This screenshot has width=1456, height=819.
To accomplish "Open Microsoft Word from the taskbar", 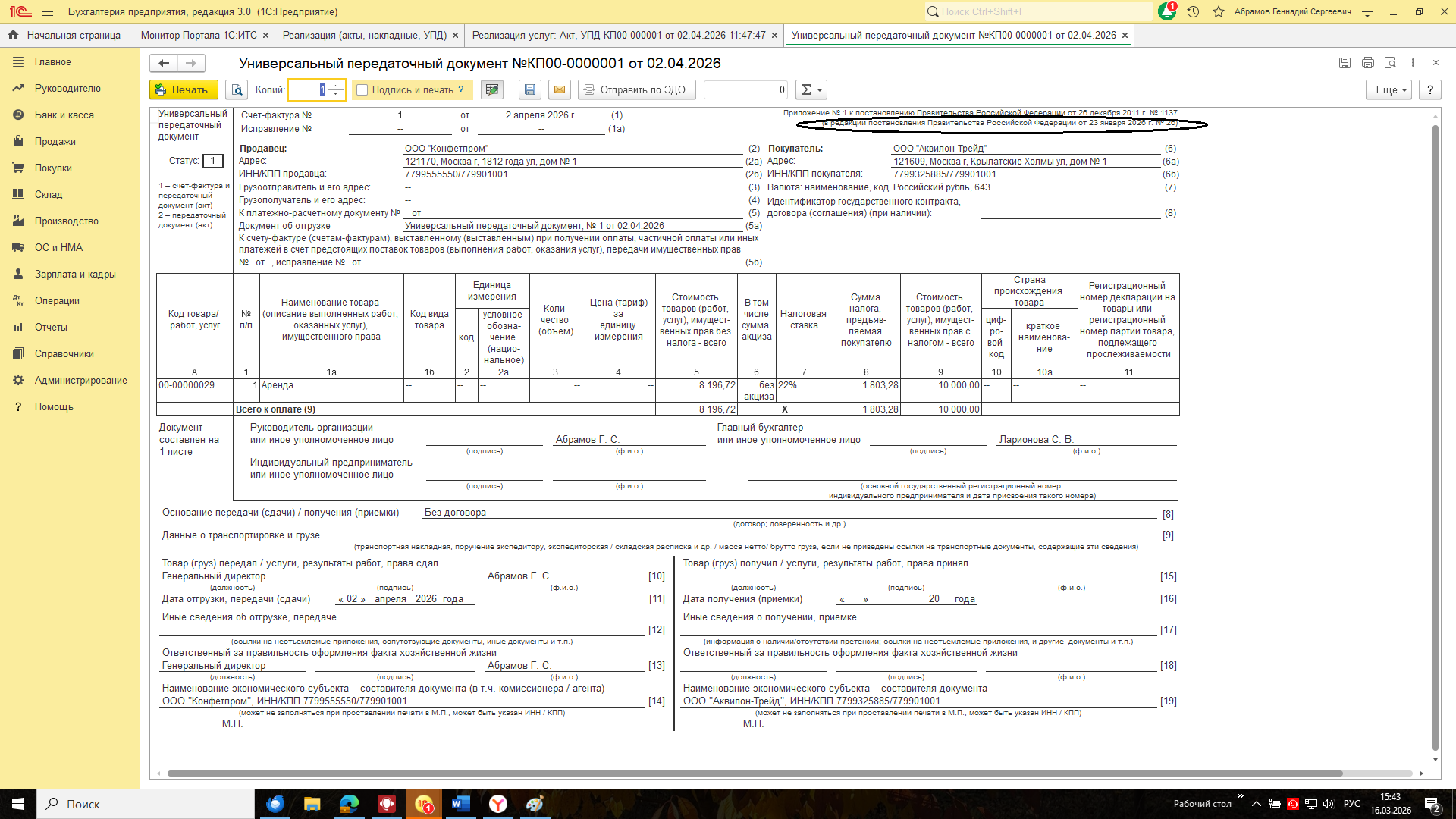I will pos(460,804).
